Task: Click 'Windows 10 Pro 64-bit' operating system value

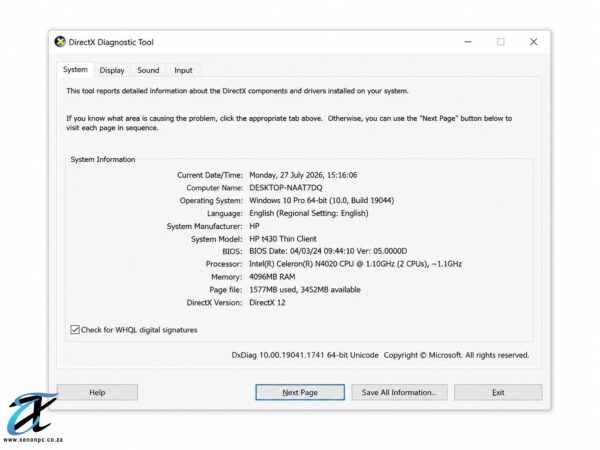Action: 321,201
